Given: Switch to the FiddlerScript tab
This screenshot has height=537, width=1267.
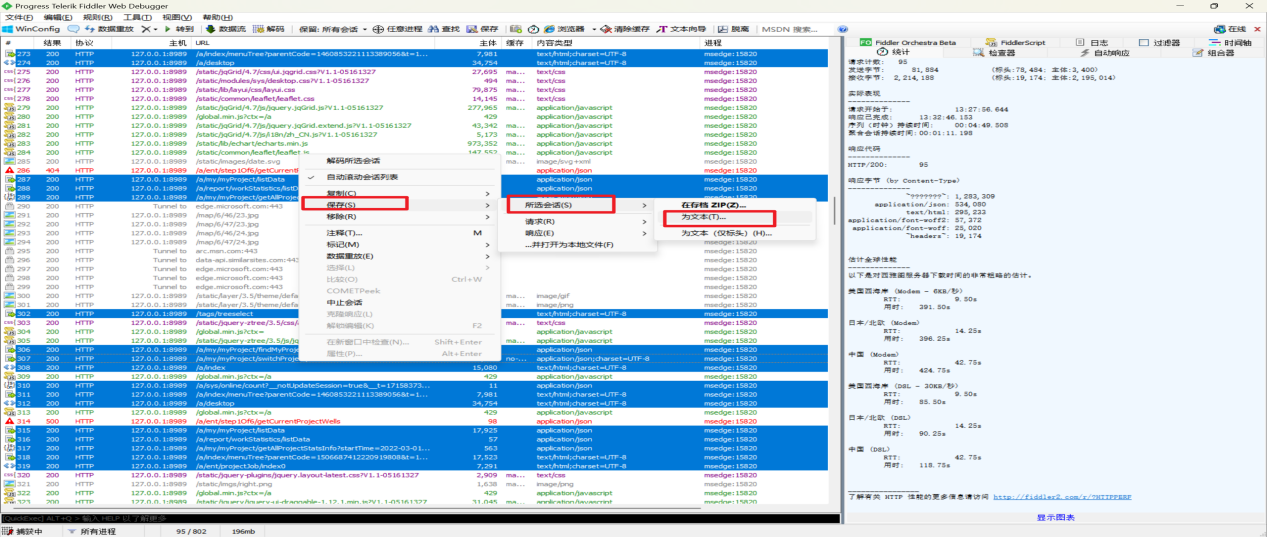Looking at the screenshot, I should pyautogui.click(x=1015, y=42).
